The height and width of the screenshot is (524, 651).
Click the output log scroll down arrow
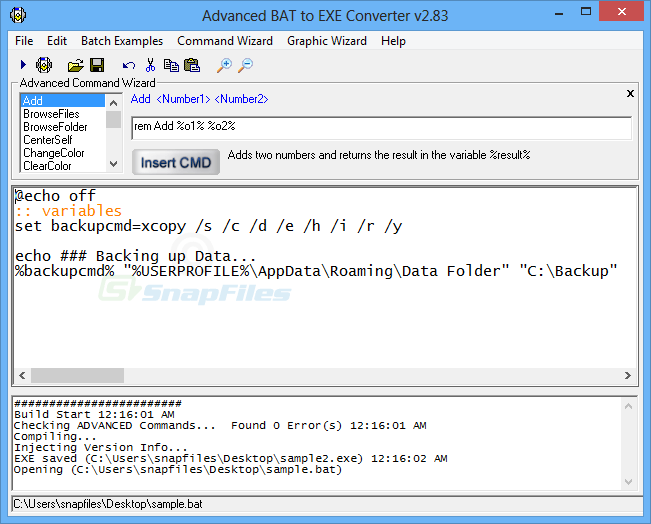(x=628, y=482)
